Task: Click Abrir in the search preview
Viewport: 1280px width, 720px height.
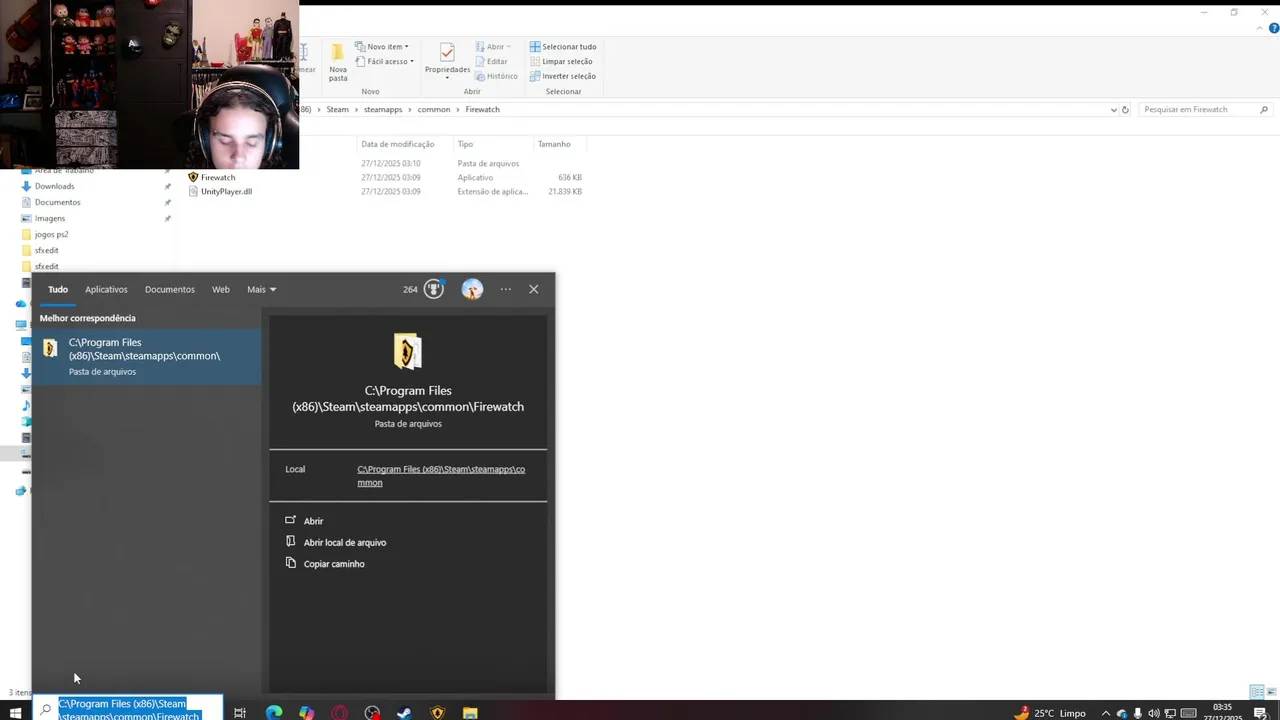Action: (304, 521)
